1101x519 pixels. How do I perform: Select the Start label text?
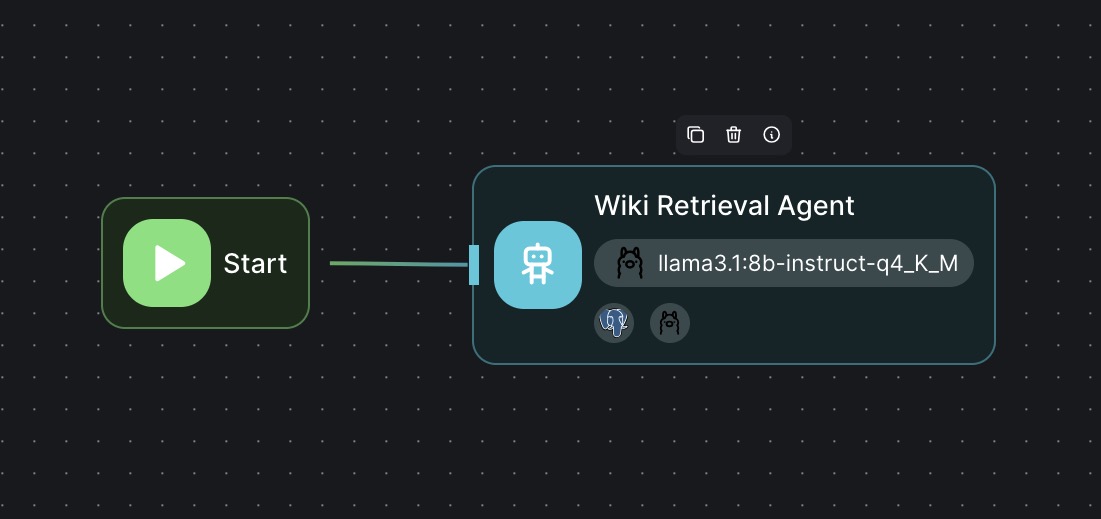click(255, 263)
